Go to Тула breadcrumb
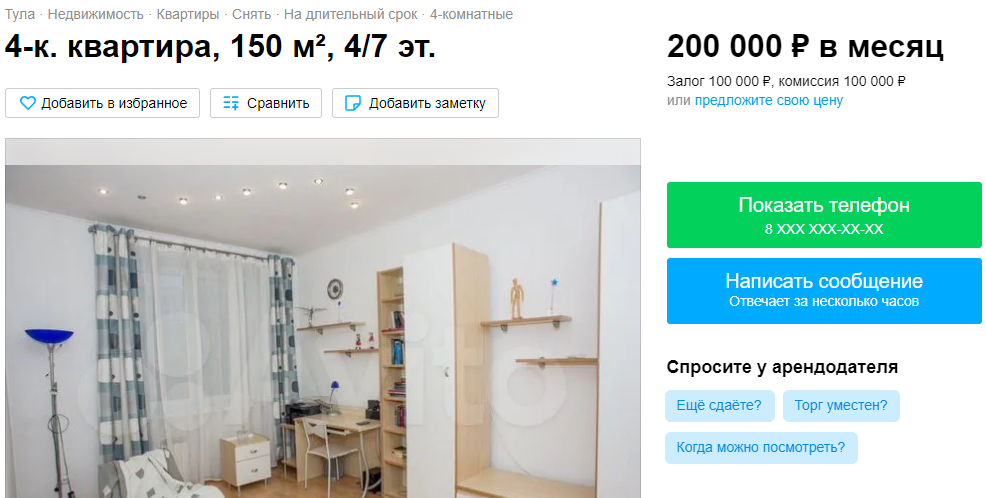Image resolution: width=986 pixels, height=498 pixels. 19,14
